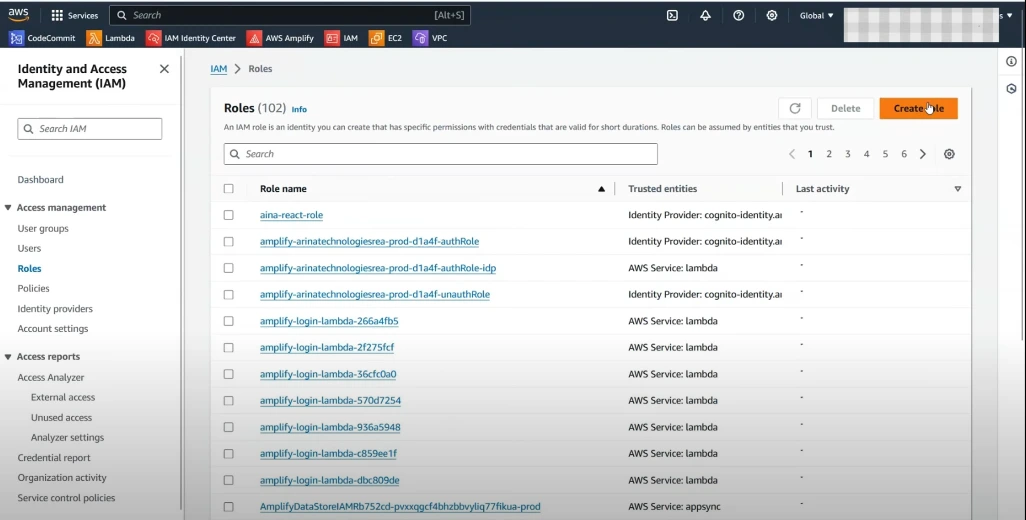
Task: Go to Policies in the sidebar
Action: tap(33, 288)
